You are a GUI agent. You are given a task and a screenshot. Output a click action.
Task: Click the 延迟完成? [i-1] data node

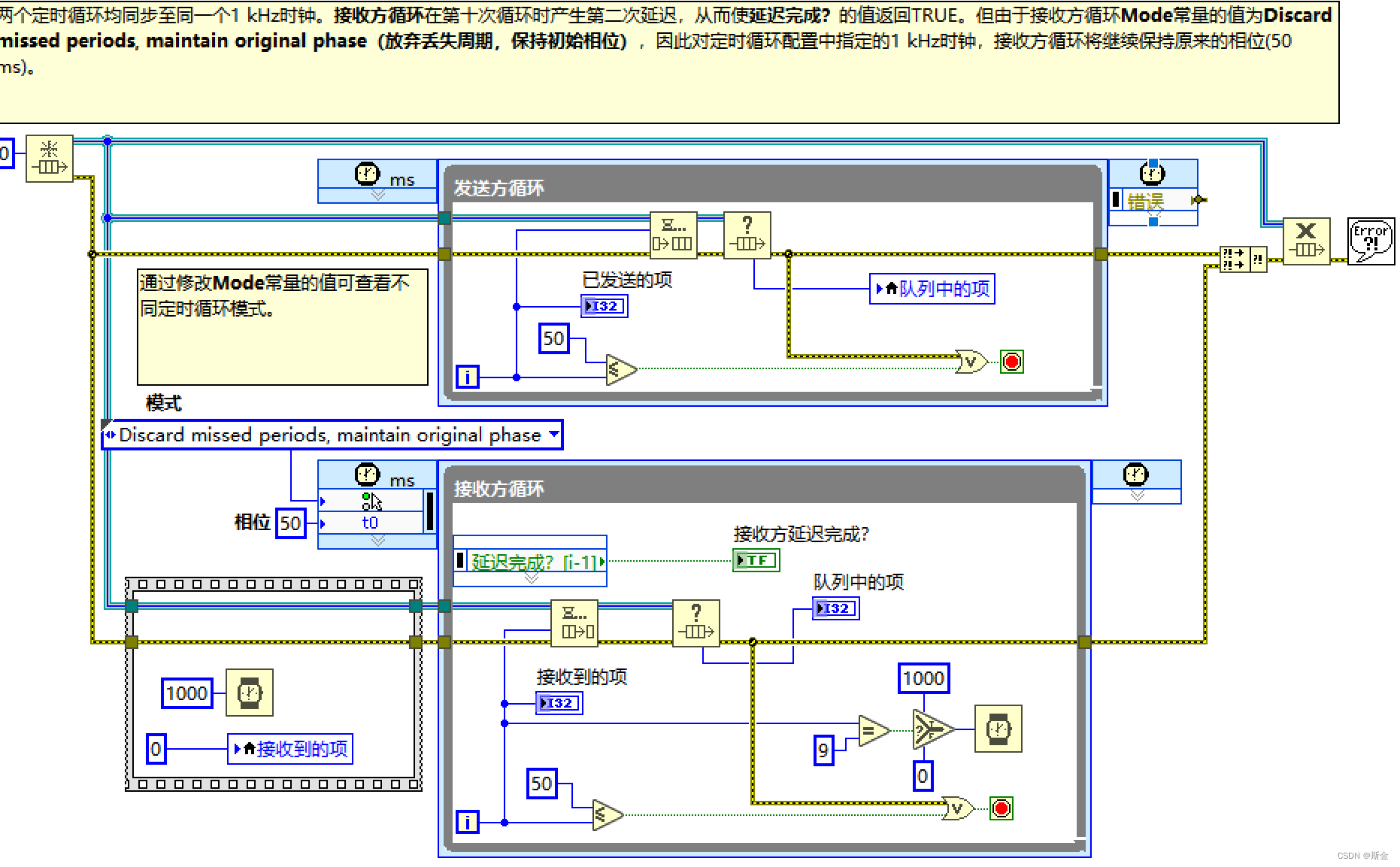(x=530, y=561)
